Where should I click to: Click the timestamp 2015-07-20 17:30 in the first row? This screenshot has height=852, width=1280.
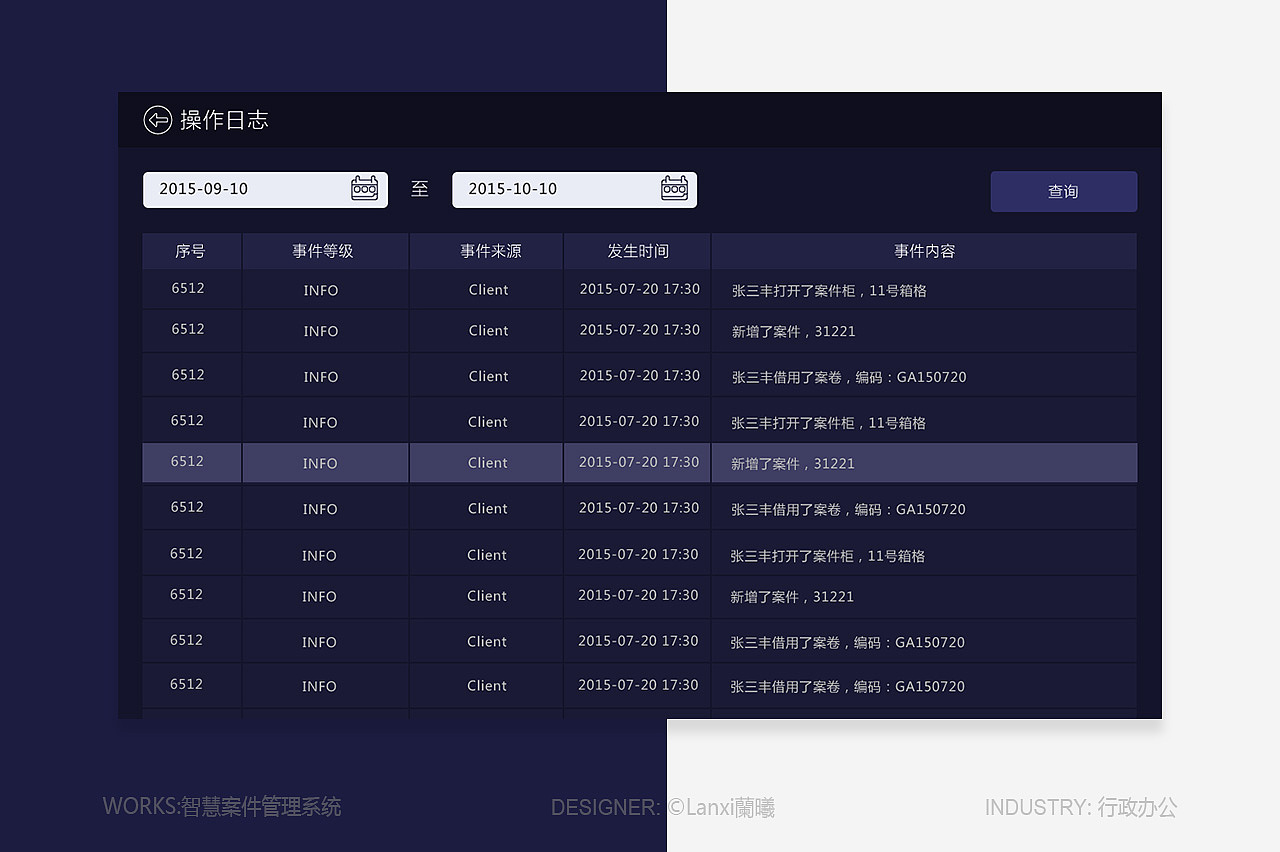point(636,289)
